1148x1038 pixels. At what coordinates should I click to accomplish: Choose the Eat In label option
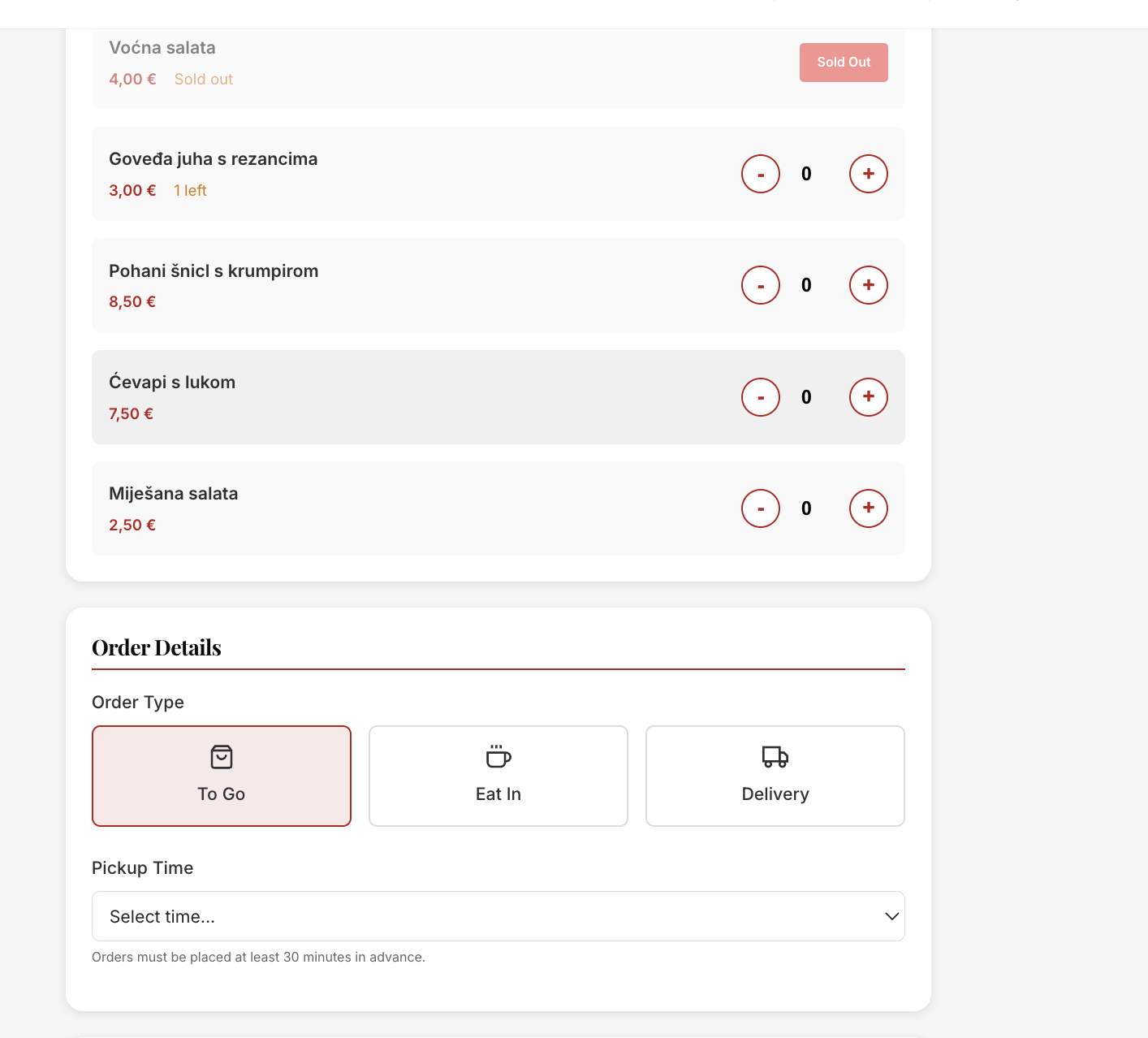(x=498, y=794)
